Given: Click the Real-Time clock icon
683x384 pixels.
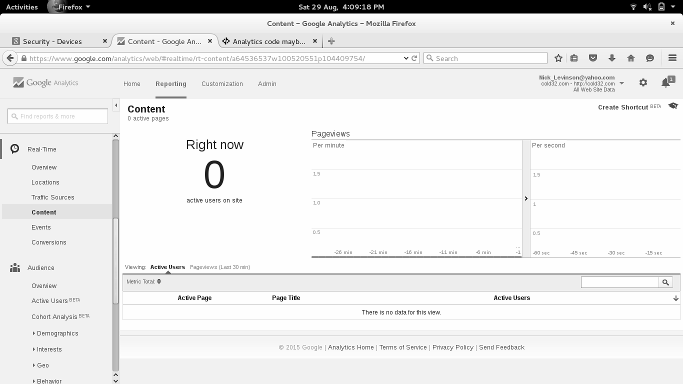Looking at the screenshot, I should coord(15,149).
